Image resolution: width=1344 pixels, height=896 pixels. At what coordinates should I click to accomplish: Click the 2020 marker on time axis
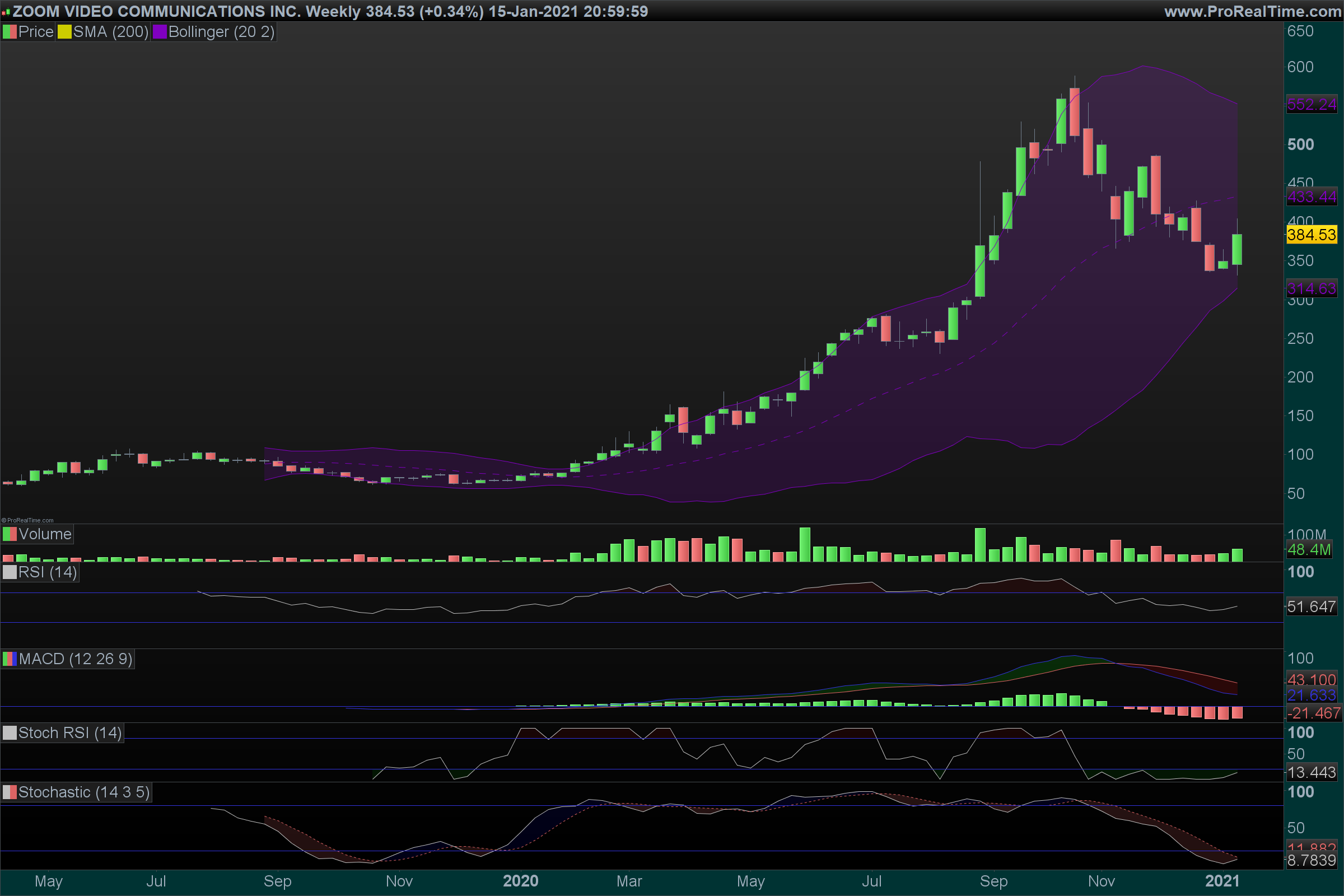coord(521,881)
